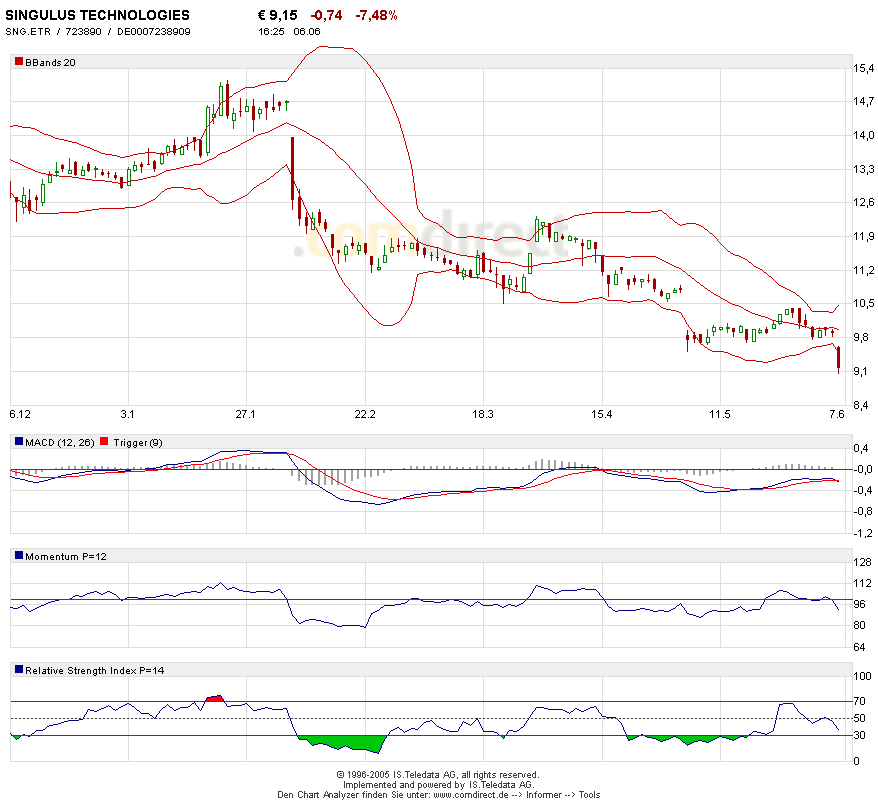
Task: Click the 9,1 price axis label
Action: click(863, 371)
